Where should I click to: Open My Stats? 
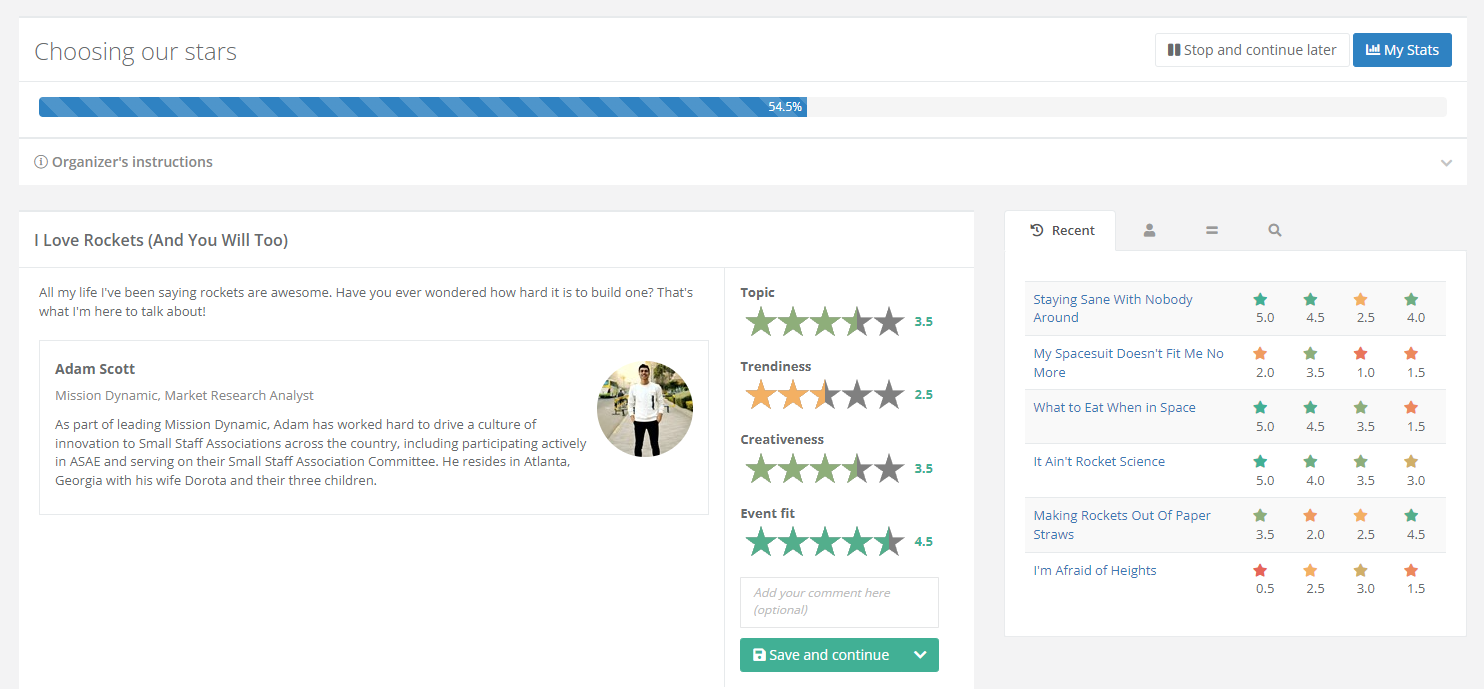[1401, 50]
